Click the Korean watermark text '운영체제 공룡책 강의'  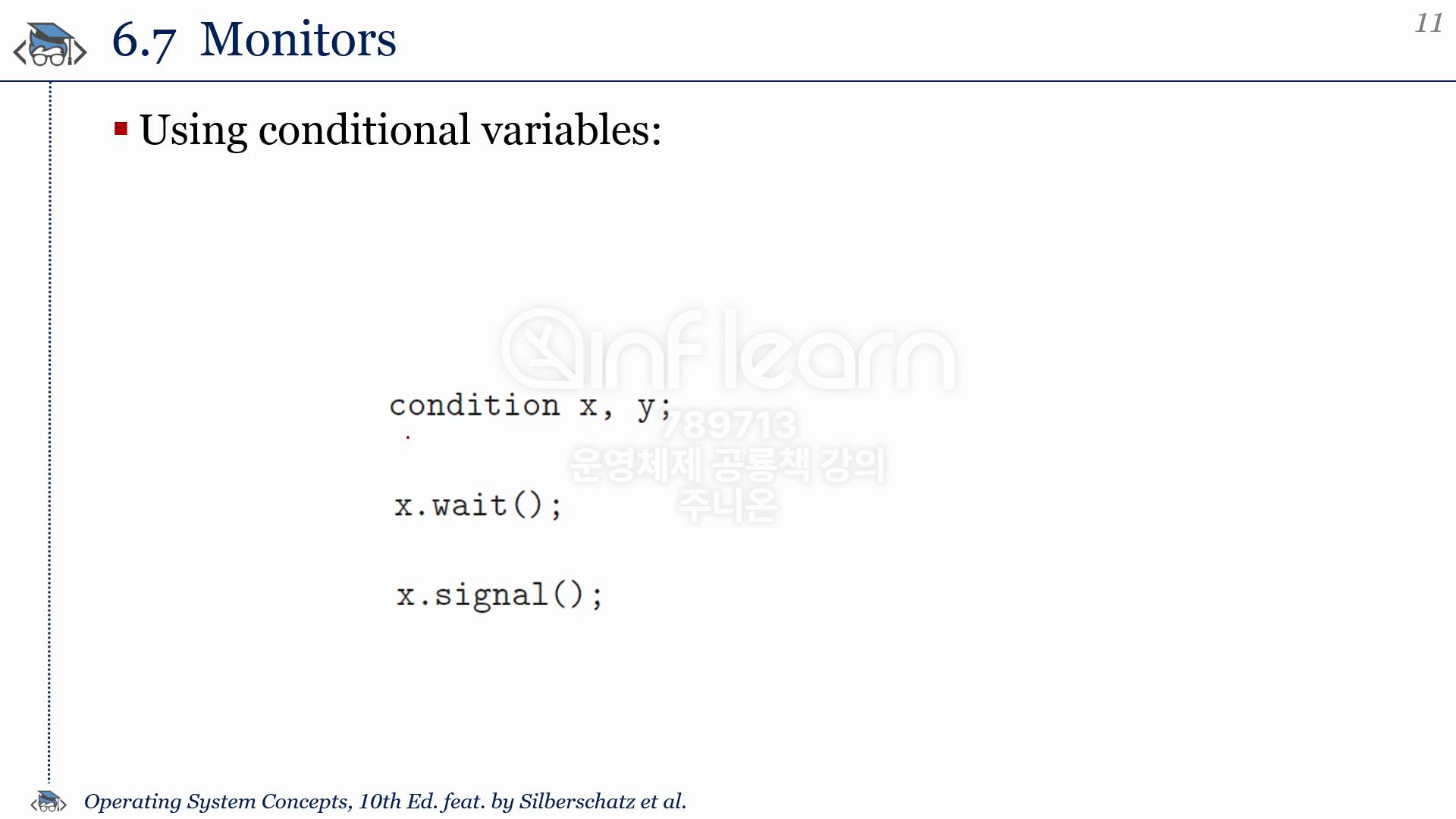coord(728,464)
